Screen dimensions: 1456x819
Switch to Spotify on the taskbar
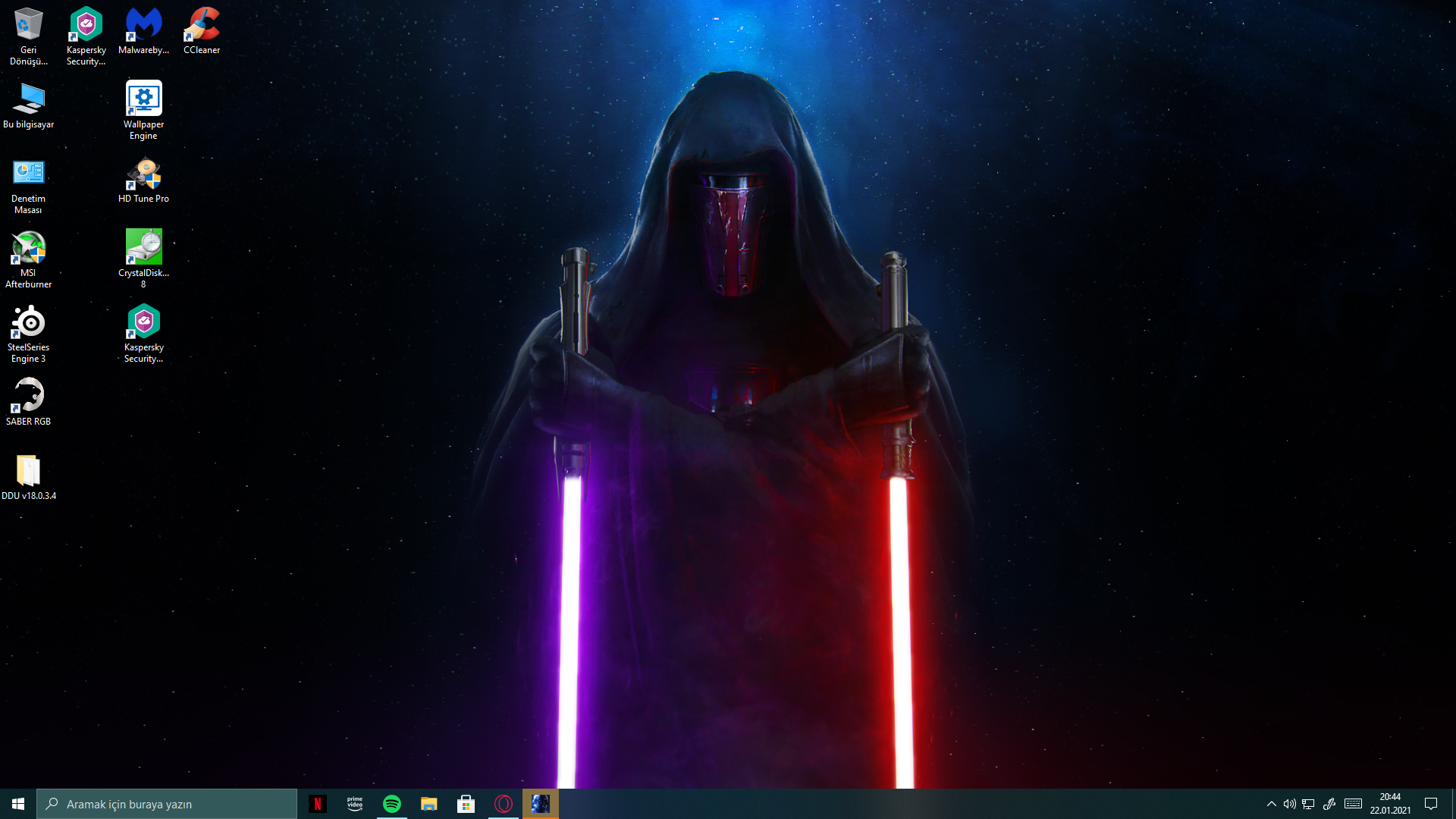(392, 804)
